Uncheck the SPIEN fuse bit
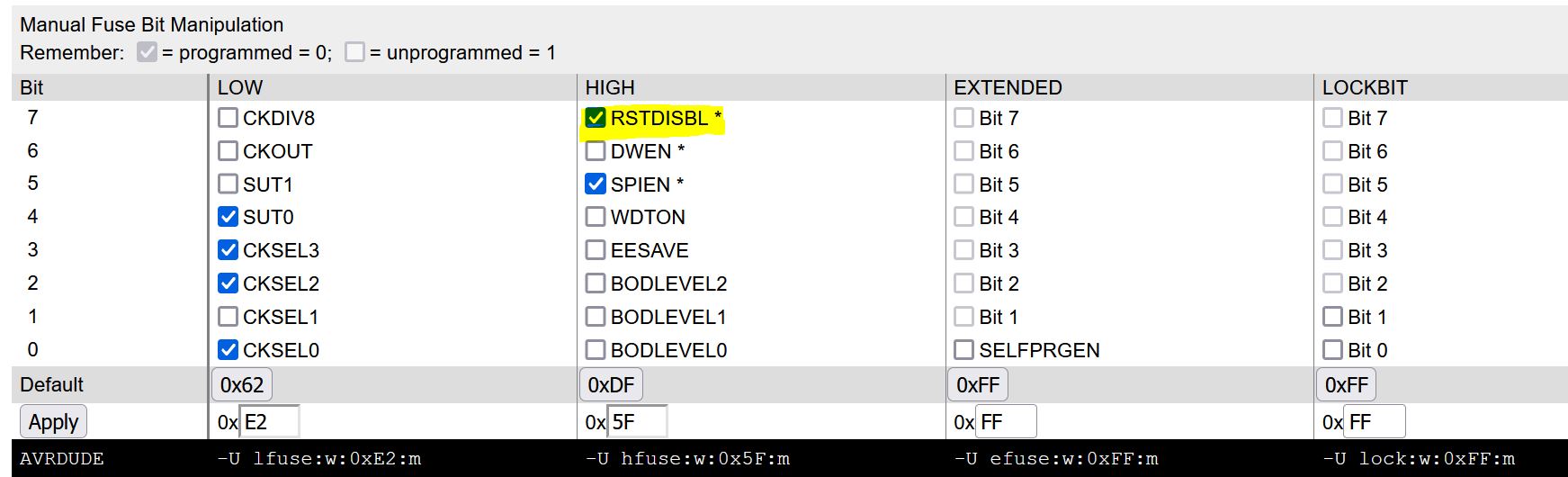Image resolution: width=1568 pixels, height=477 pixels. click(596, 184)
